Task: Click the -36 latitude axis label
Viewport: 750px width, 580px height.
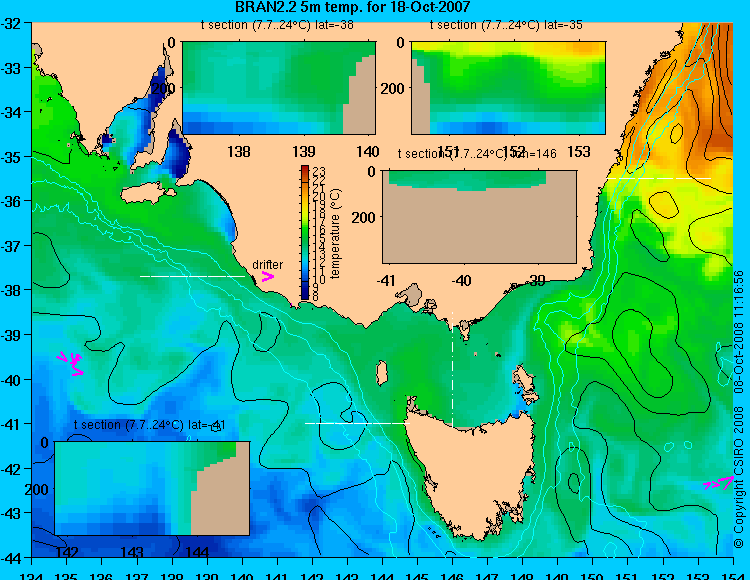Action: click(x=11, y=202)
